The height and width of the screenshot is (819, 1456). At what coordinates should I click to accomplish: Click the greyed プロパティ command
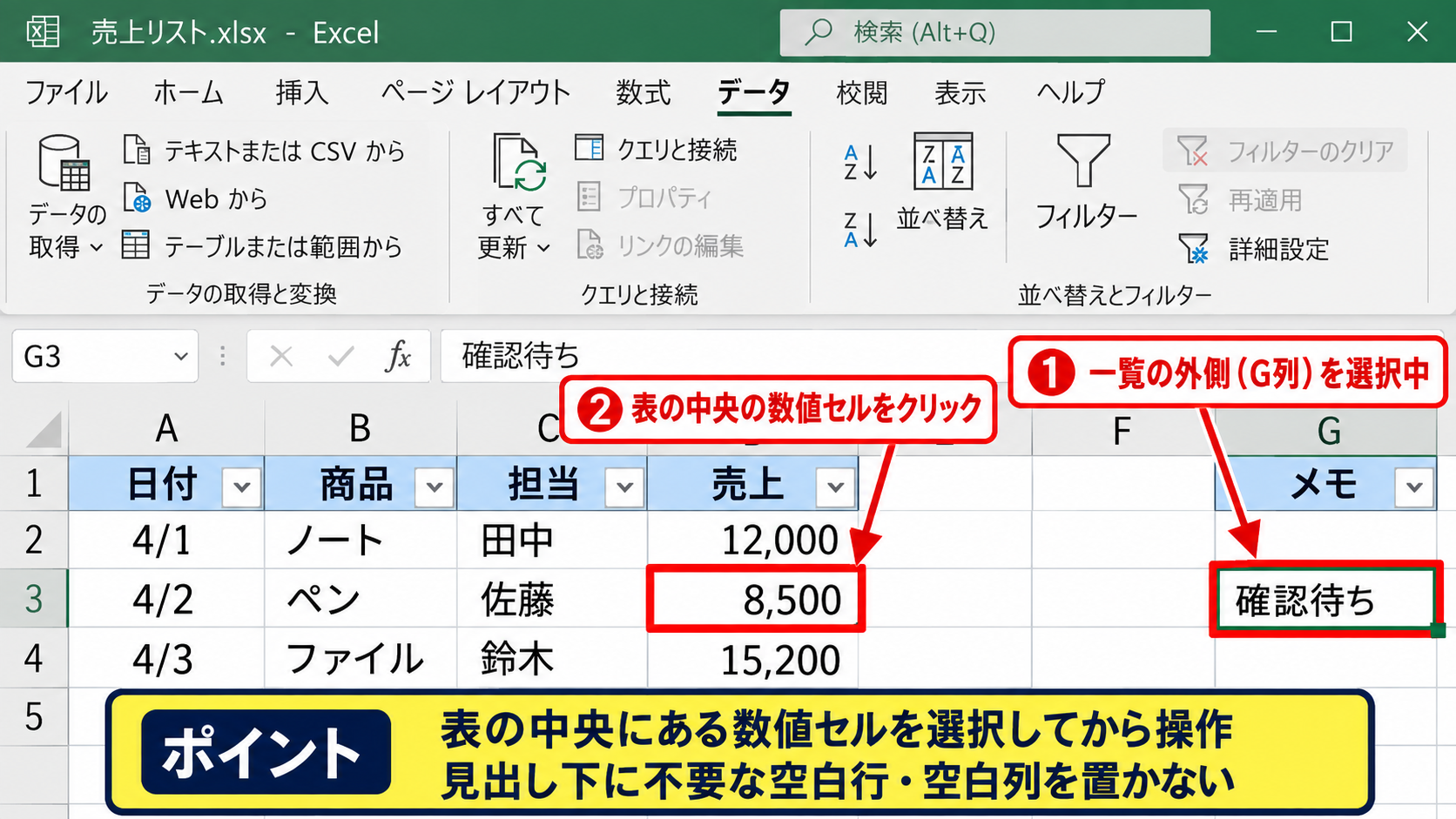644,198
